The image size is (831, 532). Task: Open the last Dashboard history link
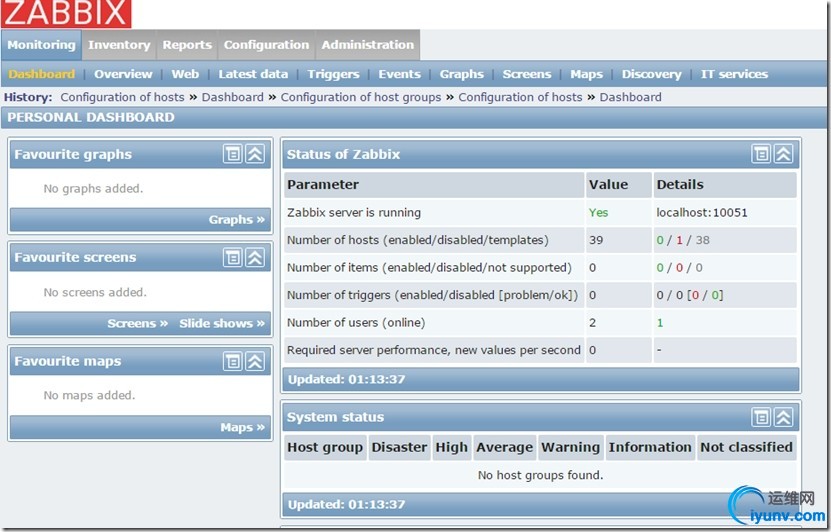(631, 97)
